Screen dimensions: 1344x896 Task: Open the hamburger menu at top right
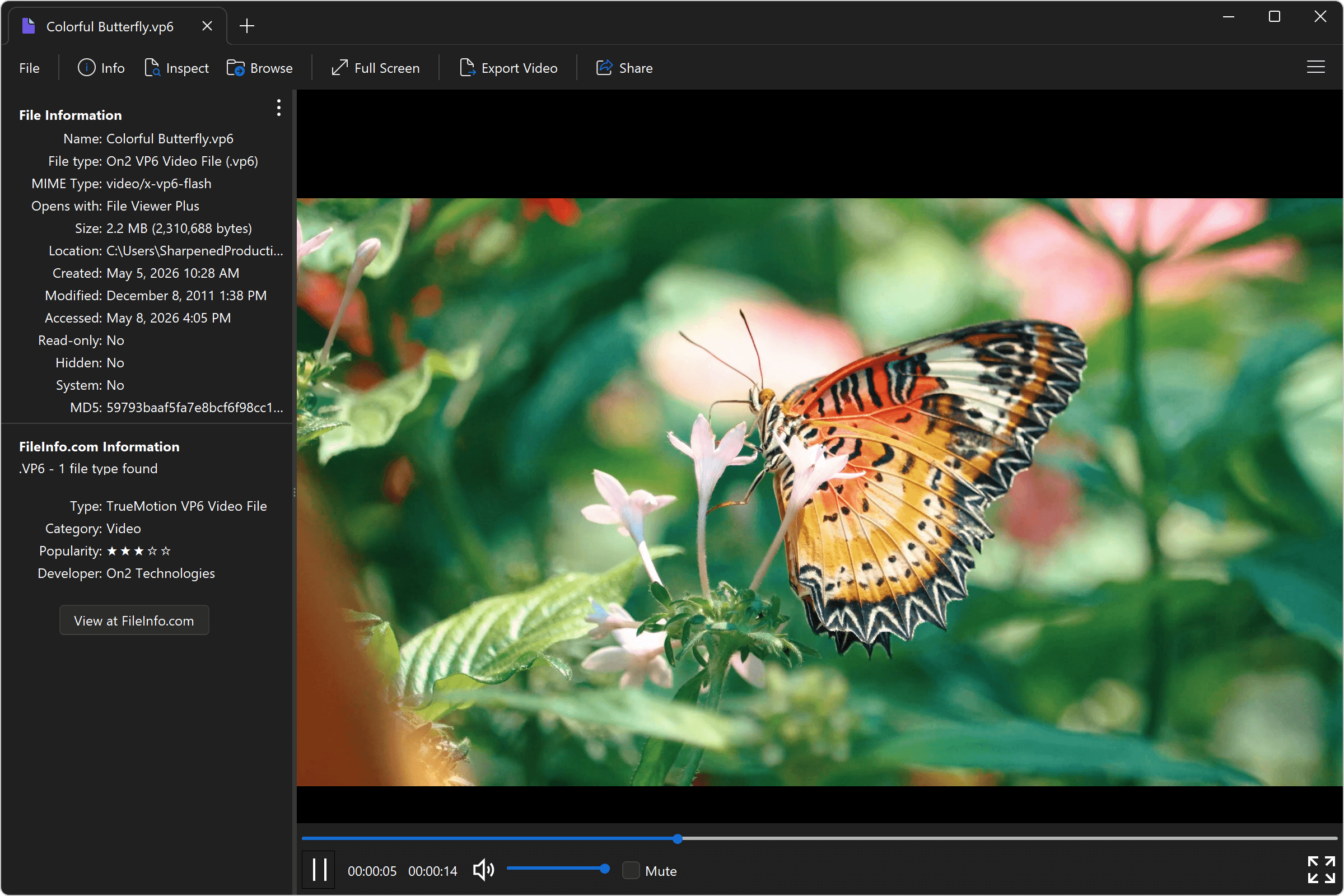click(x=1315, y=67)
